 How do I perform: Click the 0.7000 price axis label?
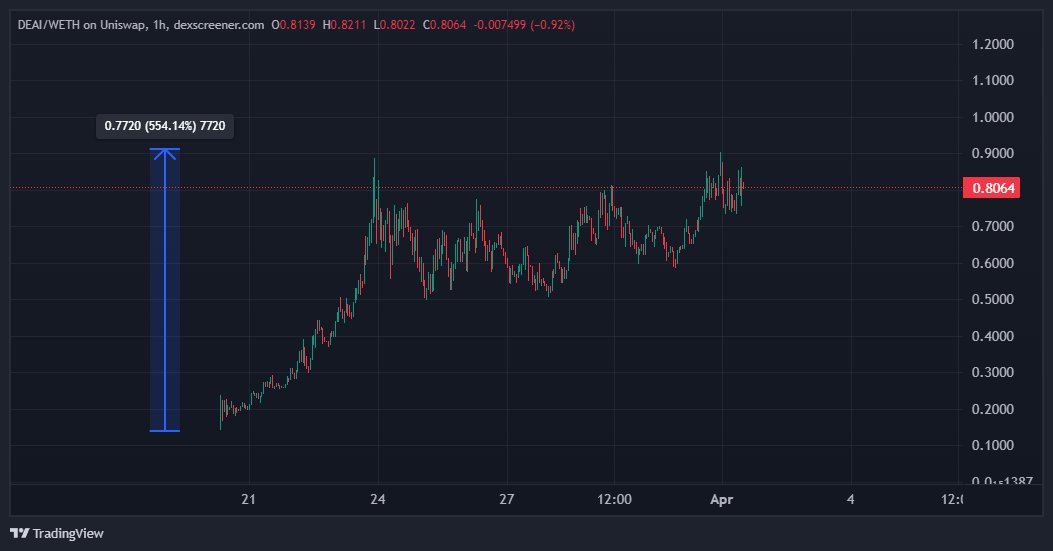click(x=993, y=226)
